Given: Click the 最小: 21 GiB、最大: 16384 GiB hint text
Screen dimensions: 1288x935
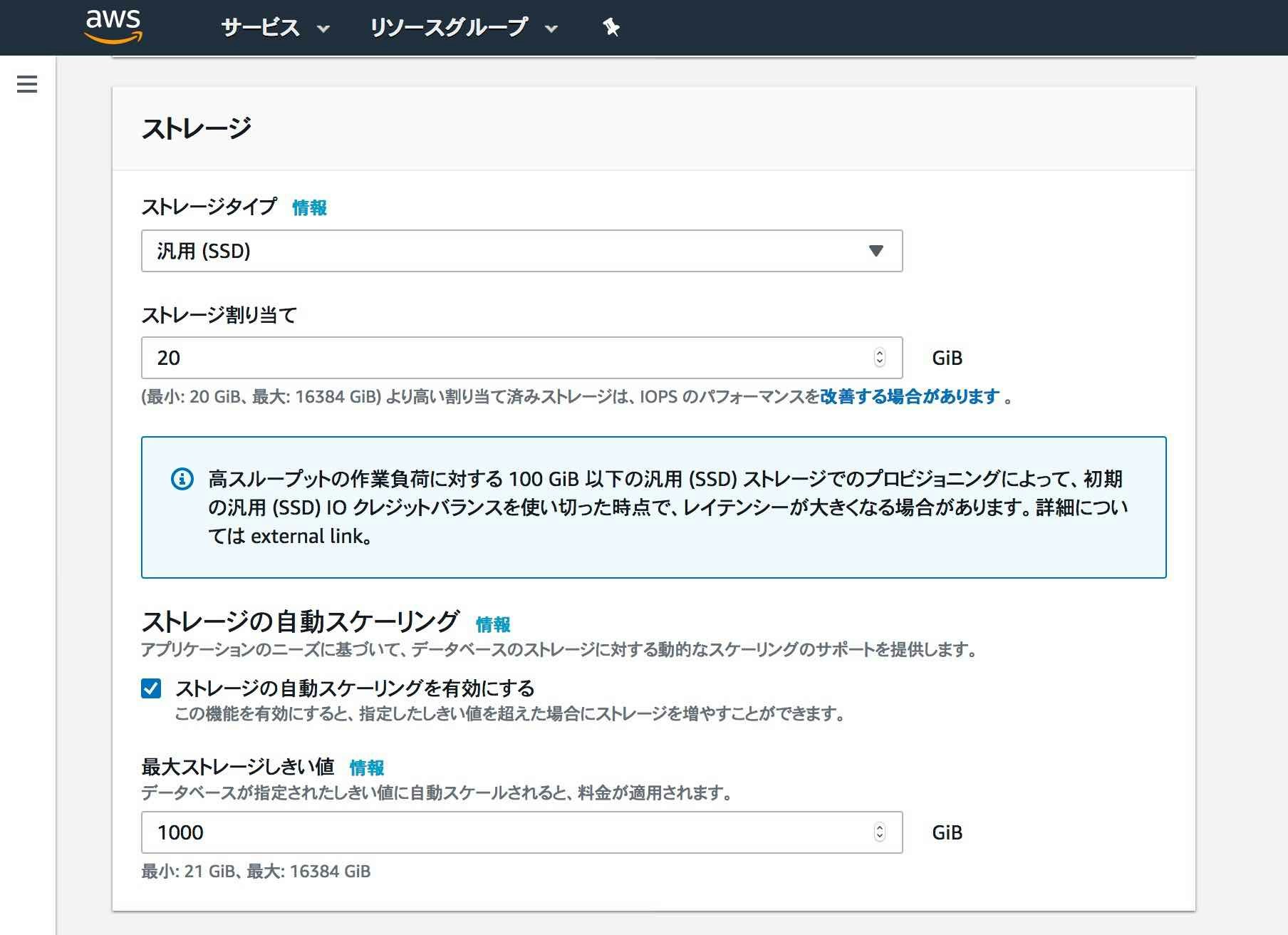Looking at the screenshot, I should 256,872.
